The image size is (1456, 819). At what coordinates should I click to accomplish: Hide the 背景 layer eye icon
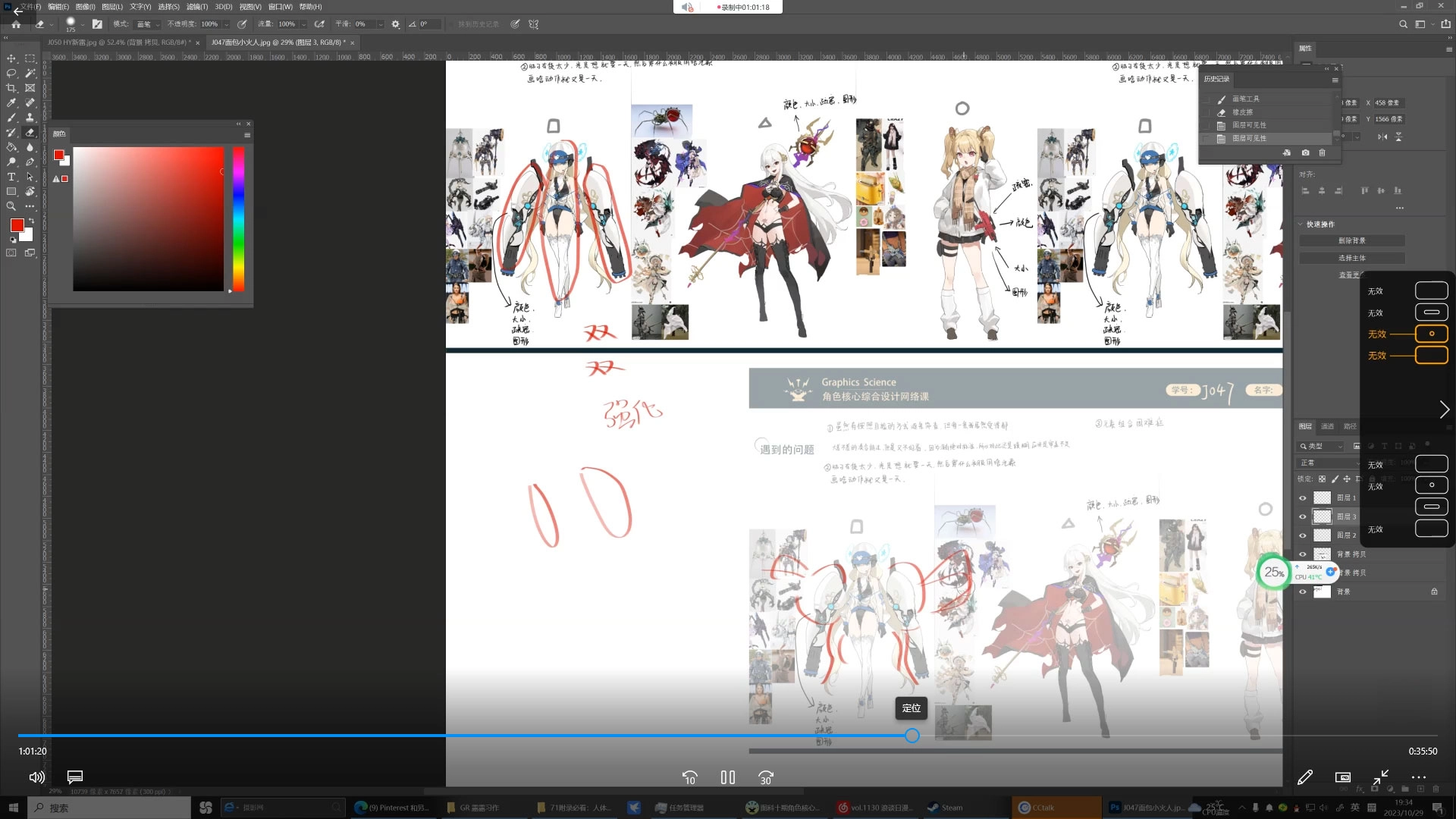coord(1303,591)
